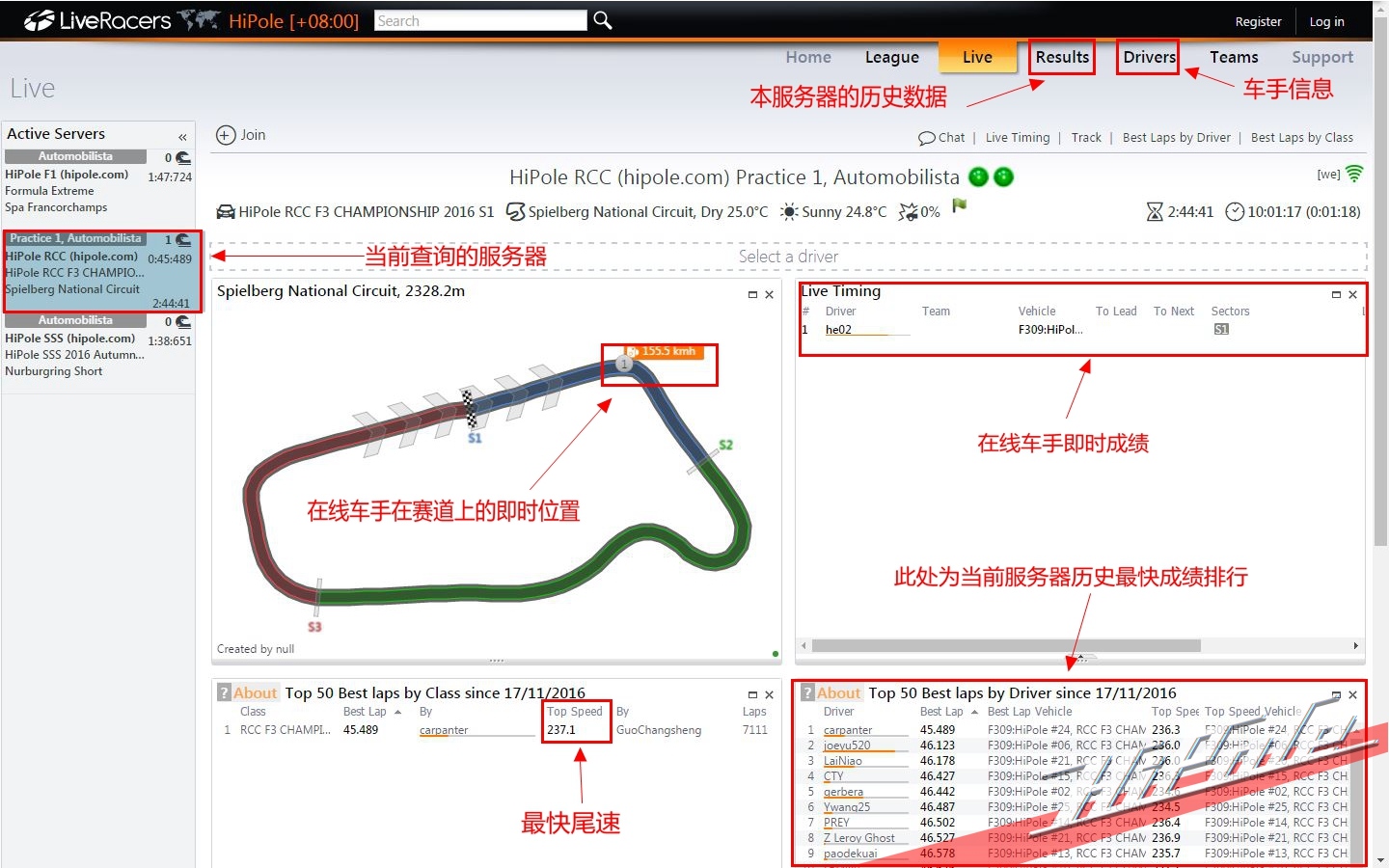Screen dimensions: 1389x868
Task: Sort Live Timing by Driver column
Action: [x=840, y=312]
